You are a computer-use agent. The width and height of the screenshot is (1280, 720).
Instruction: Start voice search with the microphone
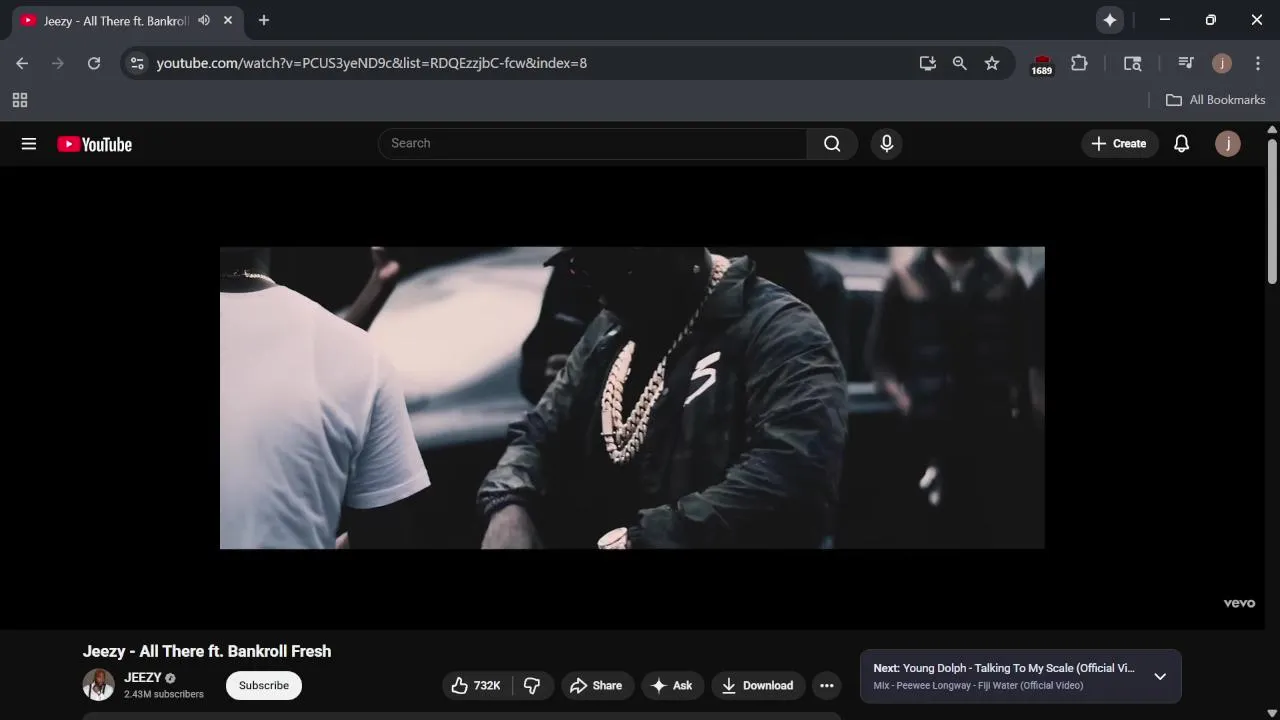click(886, 144)
